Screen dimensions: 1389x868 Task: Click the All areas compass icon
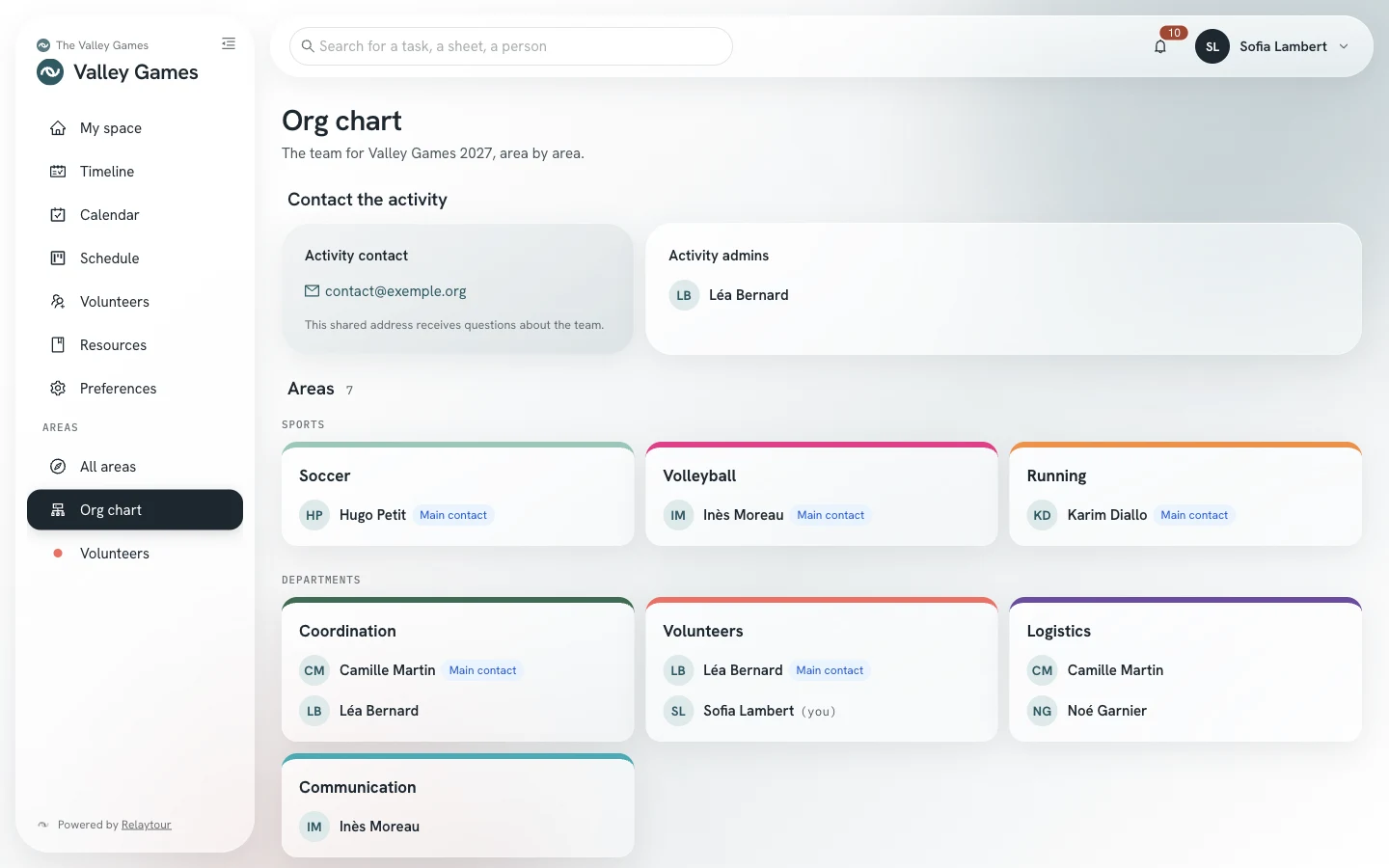coord(58,467)
